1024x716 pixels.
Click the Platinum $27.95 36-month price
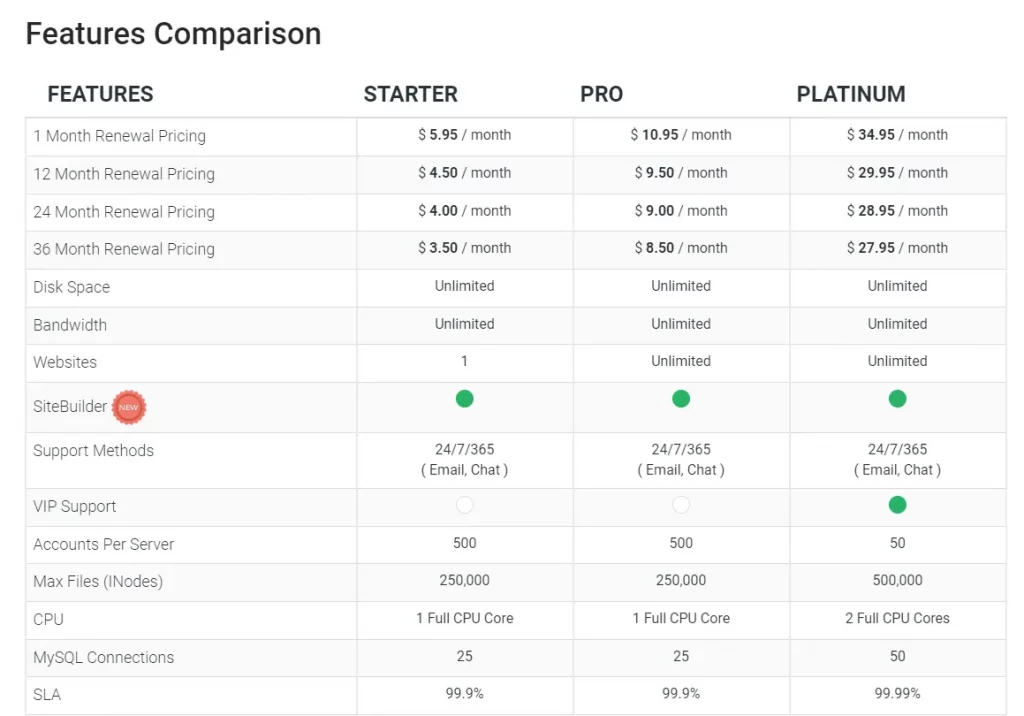897,248
